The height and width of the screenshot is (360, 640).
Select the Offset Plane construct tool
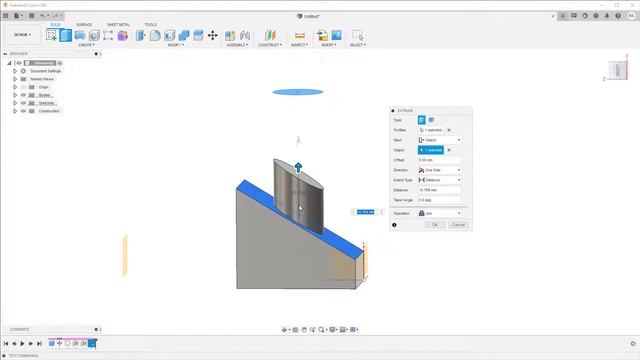click(270, 36)
